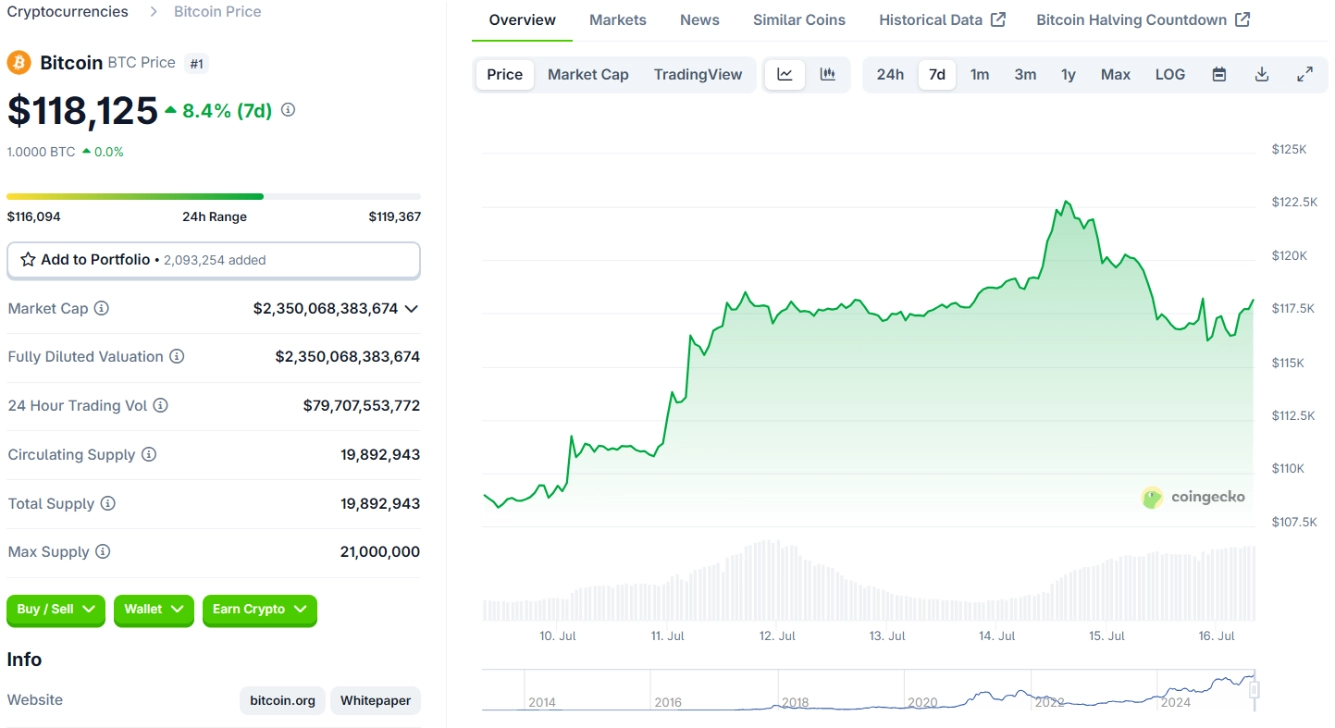The width and height of the screenshot is (1335, 728).
Task: Click the 14. Jul axis label
Action: pos(997,636)
